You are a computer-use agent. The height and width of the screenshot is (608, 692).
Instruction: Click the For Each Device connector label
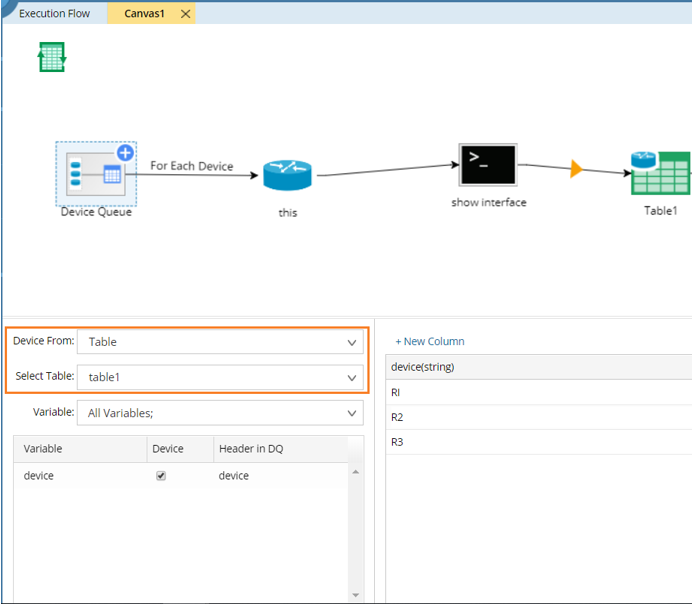coord(191,165)
